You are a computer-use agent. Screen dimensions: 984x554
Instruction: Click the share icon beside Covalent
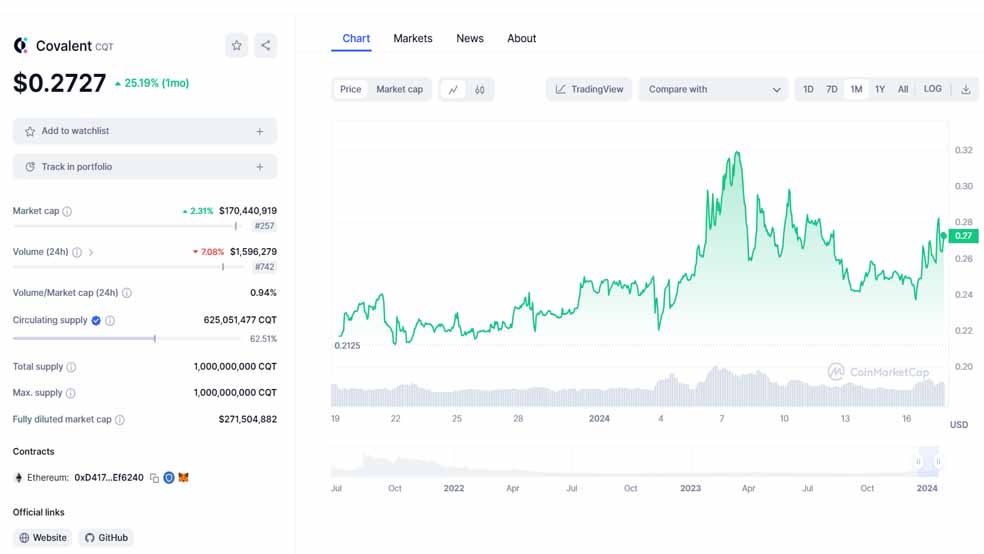tap(265, 45)
